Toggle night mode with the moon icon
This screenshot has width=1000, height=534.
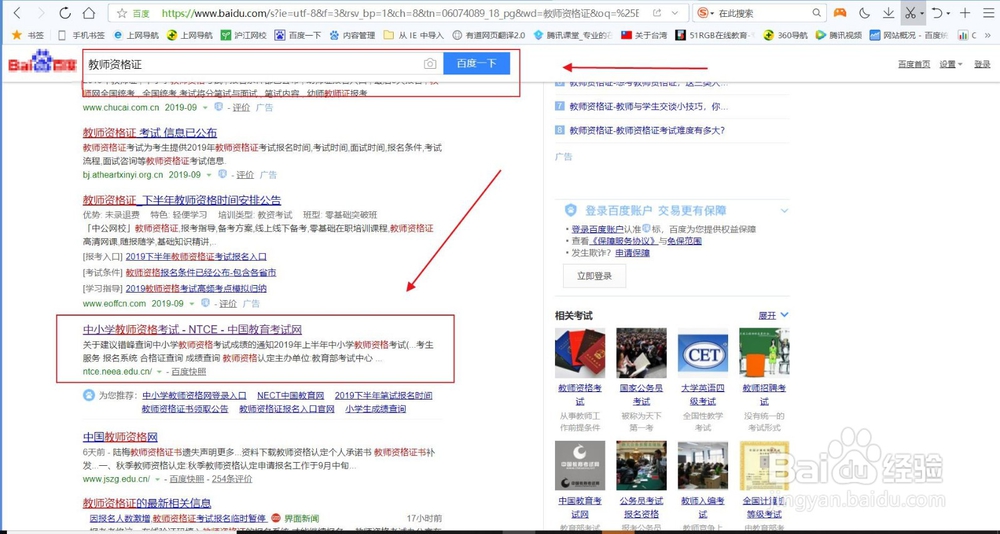pyautogui.click(x=865, y=13)
